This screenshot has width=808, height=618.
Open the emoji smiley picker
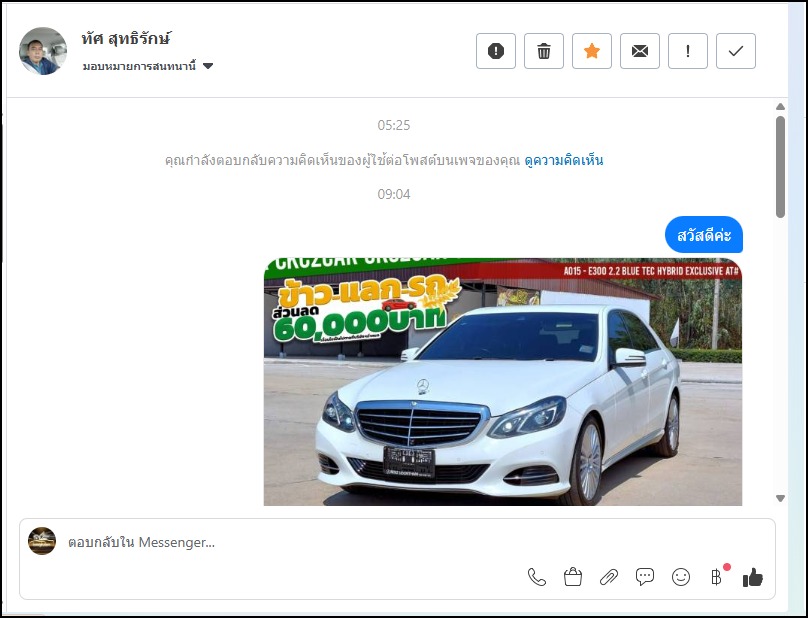click(681, 577)
